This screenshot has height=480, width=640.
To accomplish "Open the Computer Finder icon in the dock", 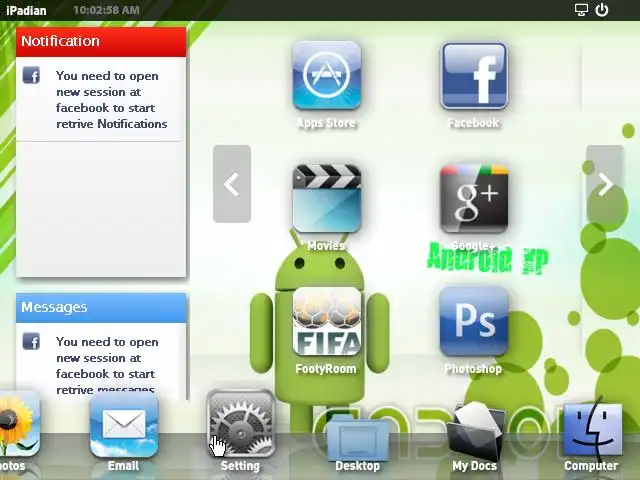I will pyautogui.click(x=593, y=429).
